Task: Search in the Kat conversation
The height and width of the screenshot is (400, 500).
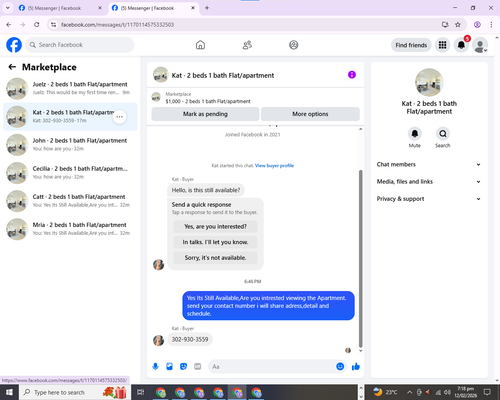Action: click(443, 134)
